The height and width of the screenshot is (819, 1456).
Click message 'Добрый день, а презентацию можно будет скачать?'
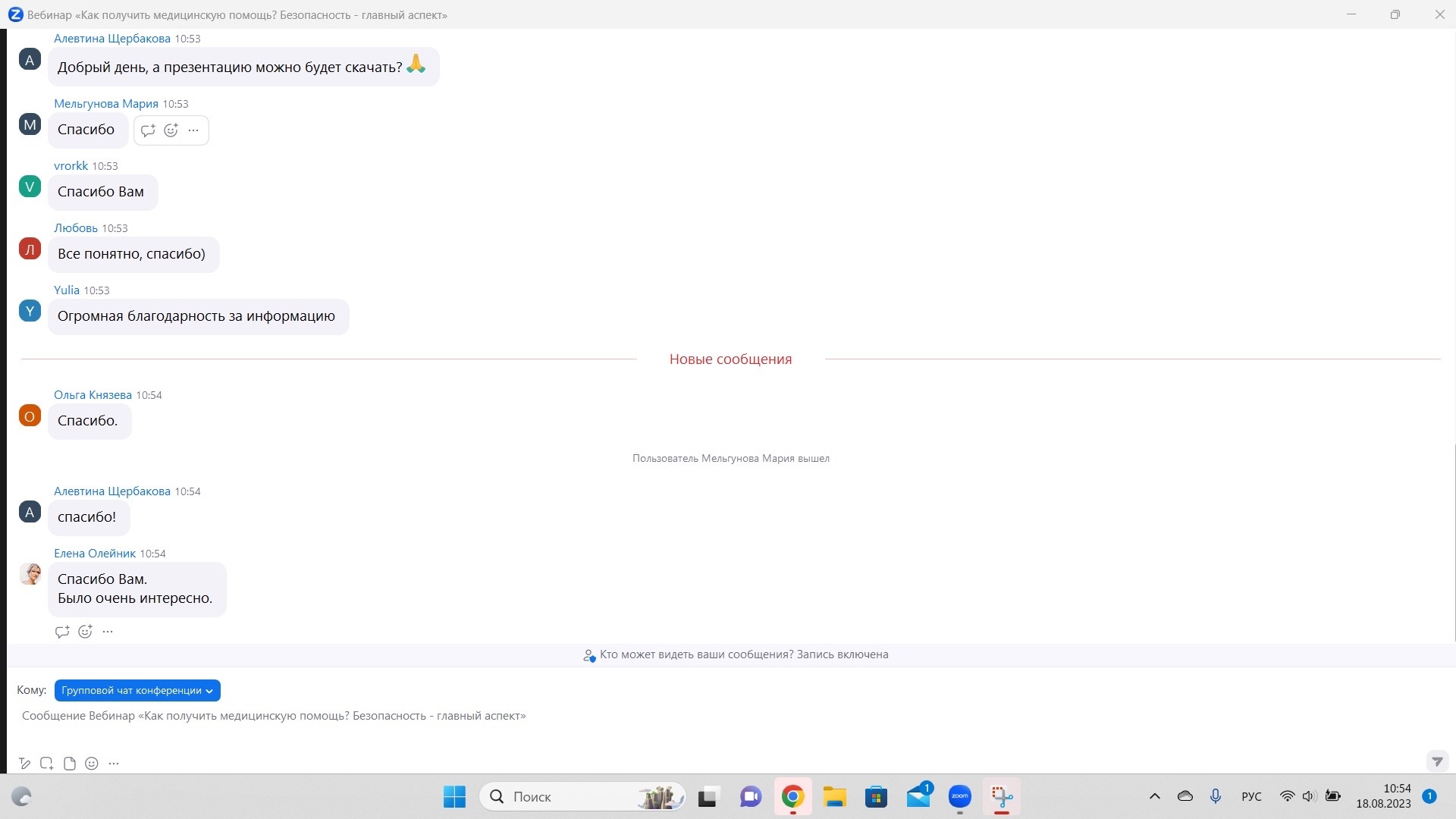(x=243, y=67)
